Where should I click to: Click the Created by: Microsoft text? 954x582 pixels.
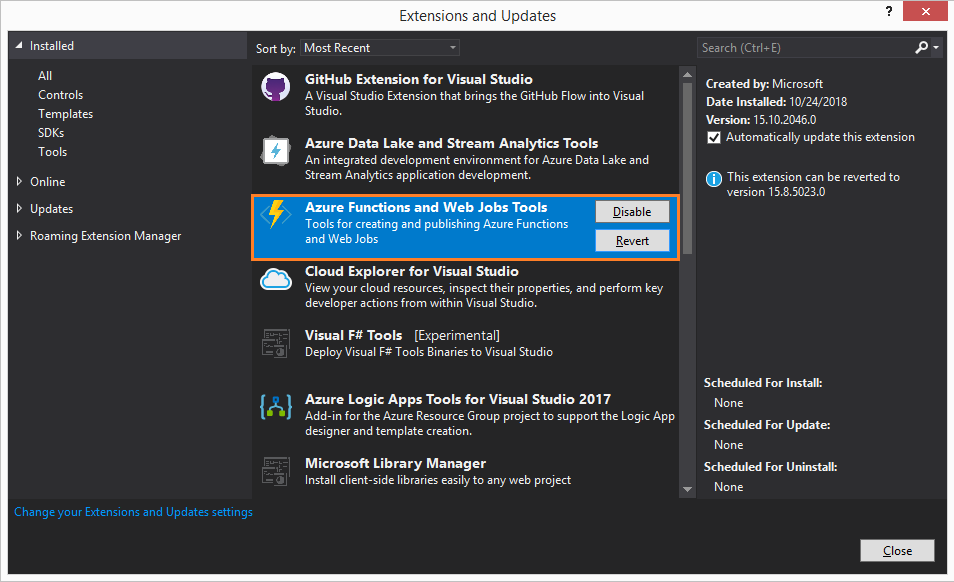tap(764, 84)
